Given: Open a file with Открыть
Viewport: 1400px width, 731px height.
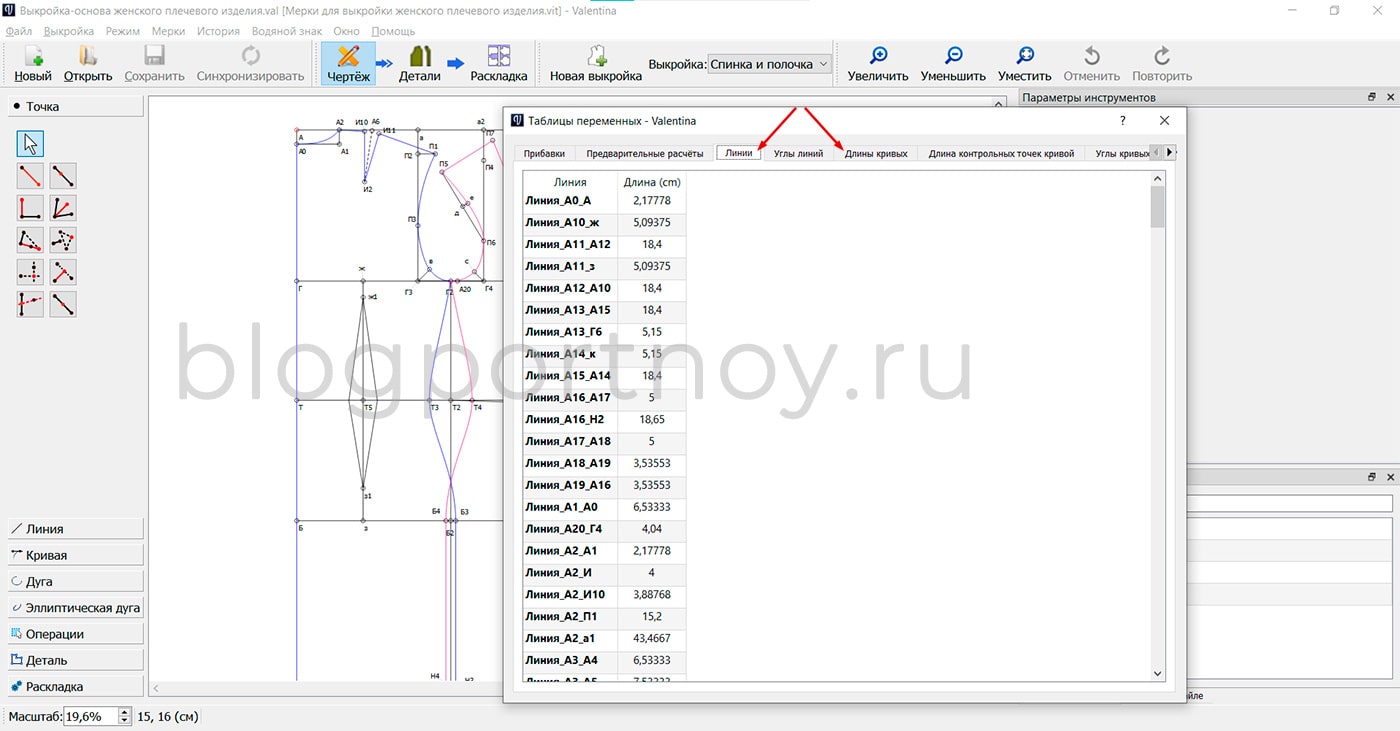Looking at the screenshot, I should click(x=88, y=64).
